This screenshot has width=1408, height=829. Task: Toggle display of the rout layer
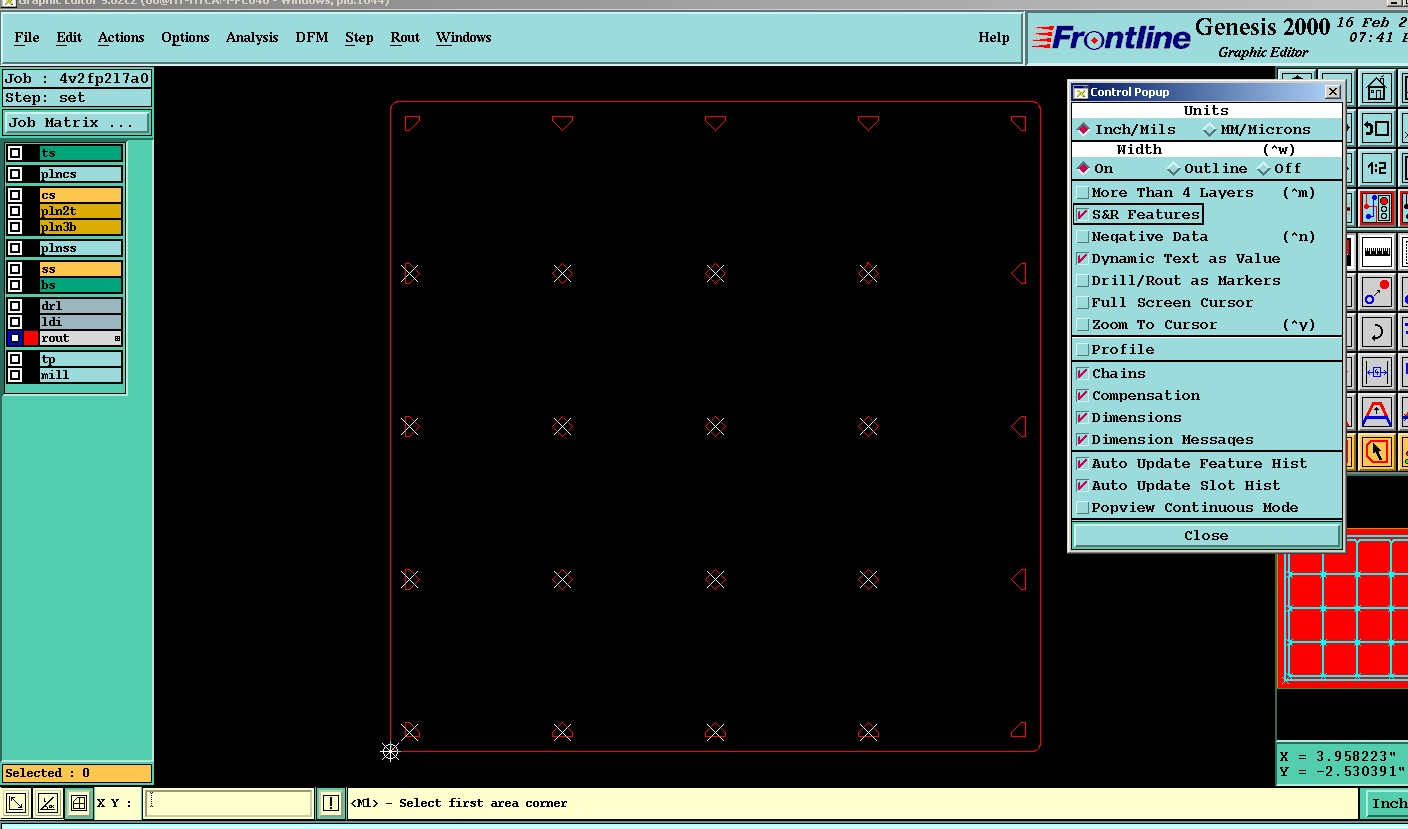point(15,338)
